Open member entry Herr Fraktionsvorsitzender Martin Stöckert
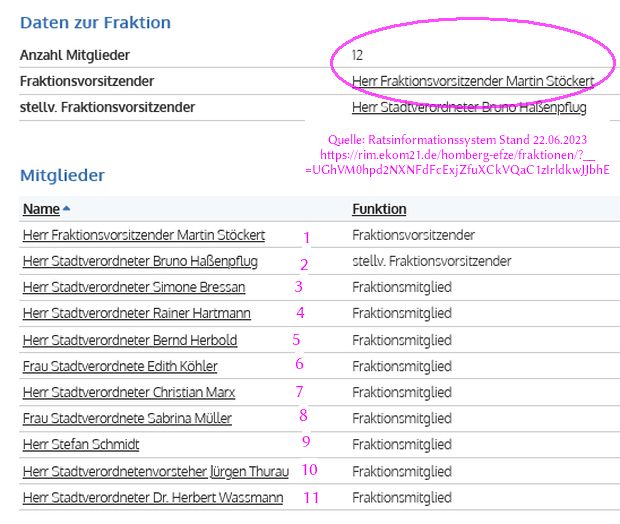This screenshot has height=524, width=620. (144, 235)
